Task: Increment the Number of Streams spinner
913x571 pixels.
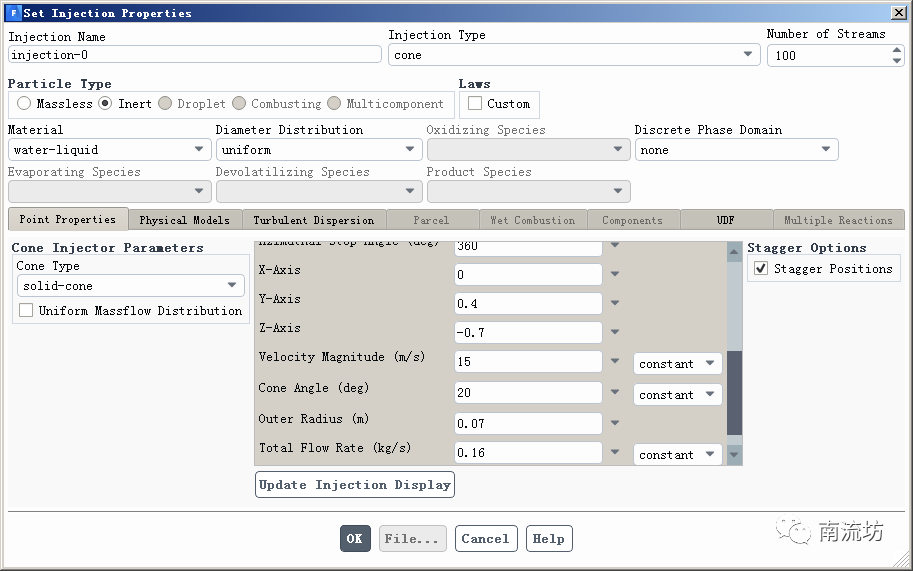Action: coord(896,50)
